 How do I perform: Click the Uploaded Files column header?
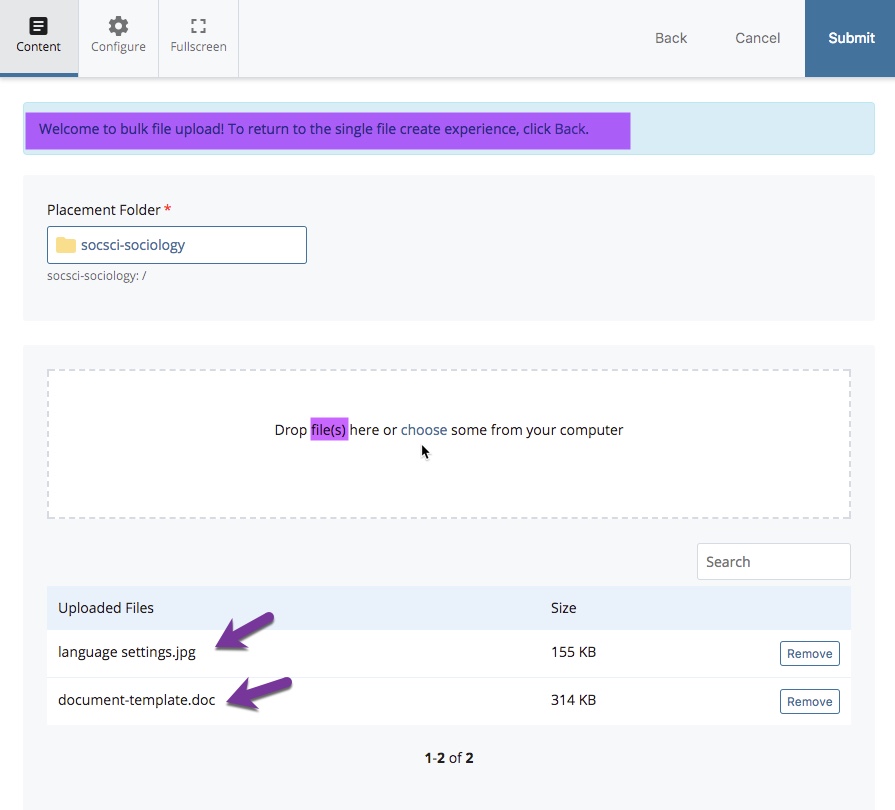coord(106,608)
